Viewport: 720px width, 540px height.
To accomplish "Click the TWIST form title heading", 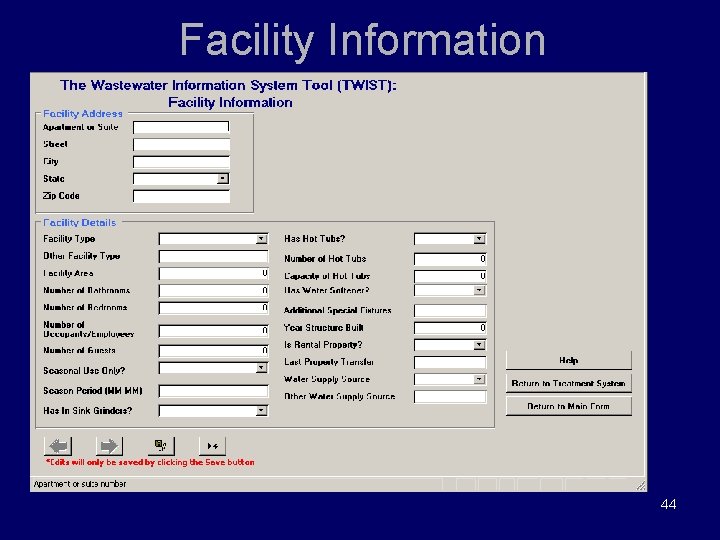I will point(229,94).
